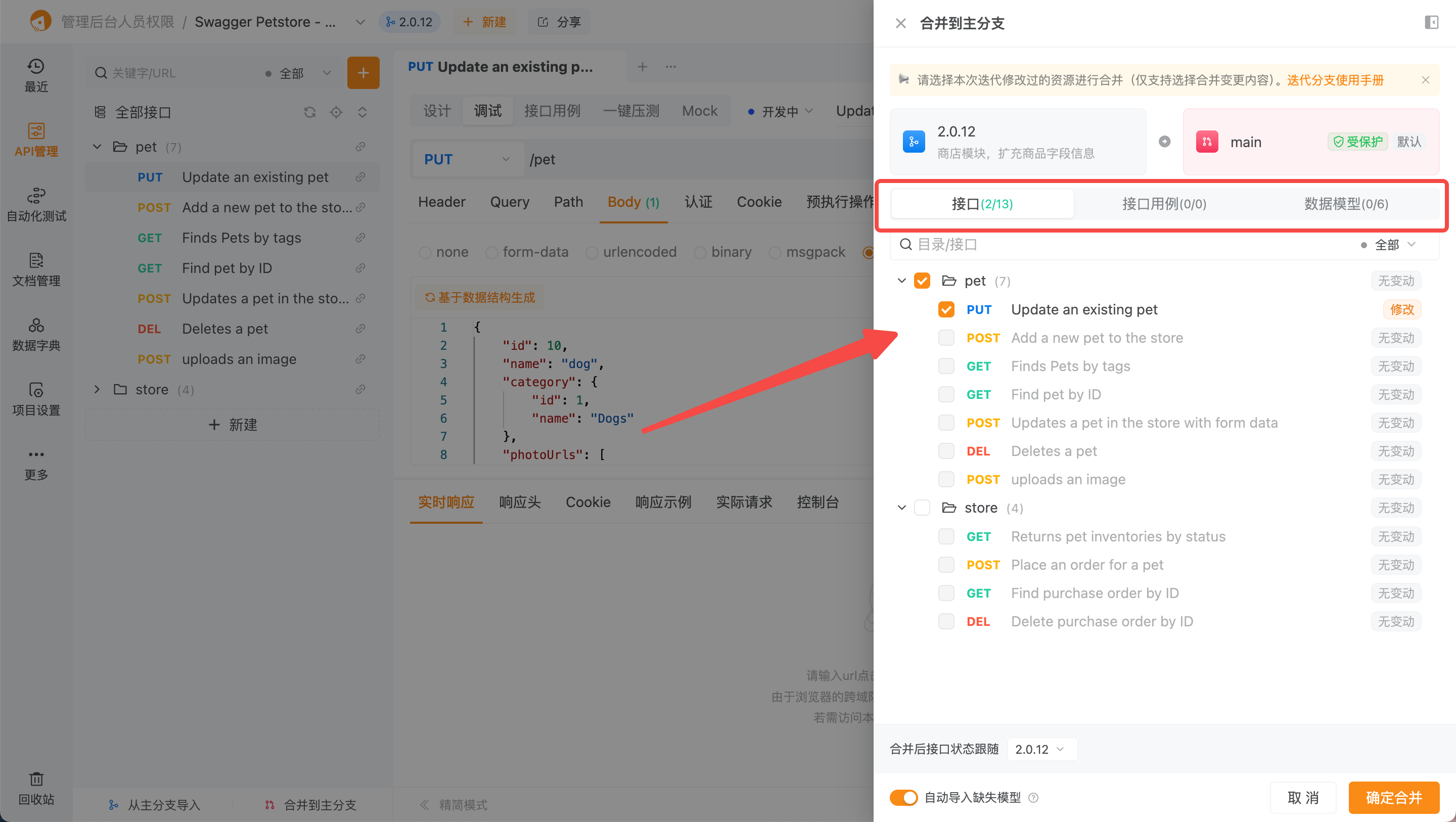Close the merge to main panel
Screen dimensions: 1456x822
(900, 23)
